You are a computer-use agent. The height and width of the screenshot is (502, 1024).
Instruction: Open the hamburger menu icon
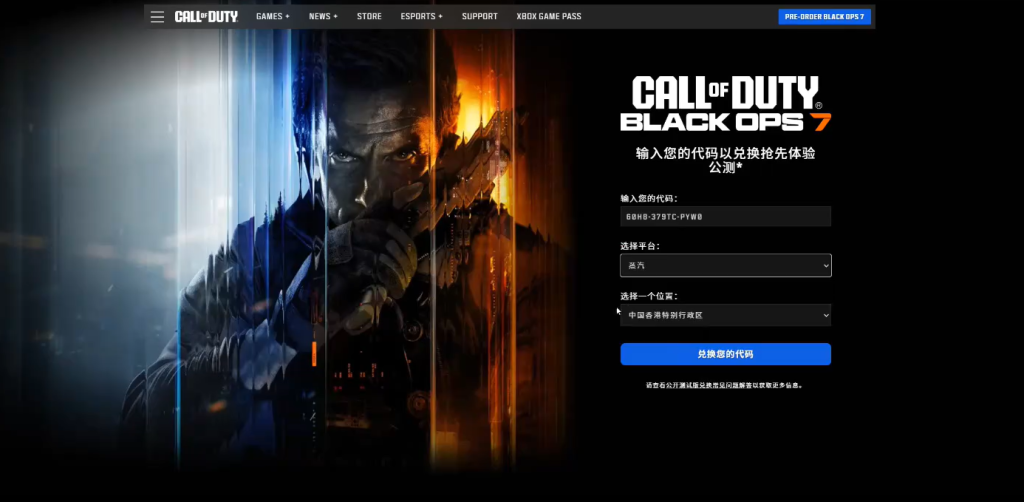click(157, 17)
